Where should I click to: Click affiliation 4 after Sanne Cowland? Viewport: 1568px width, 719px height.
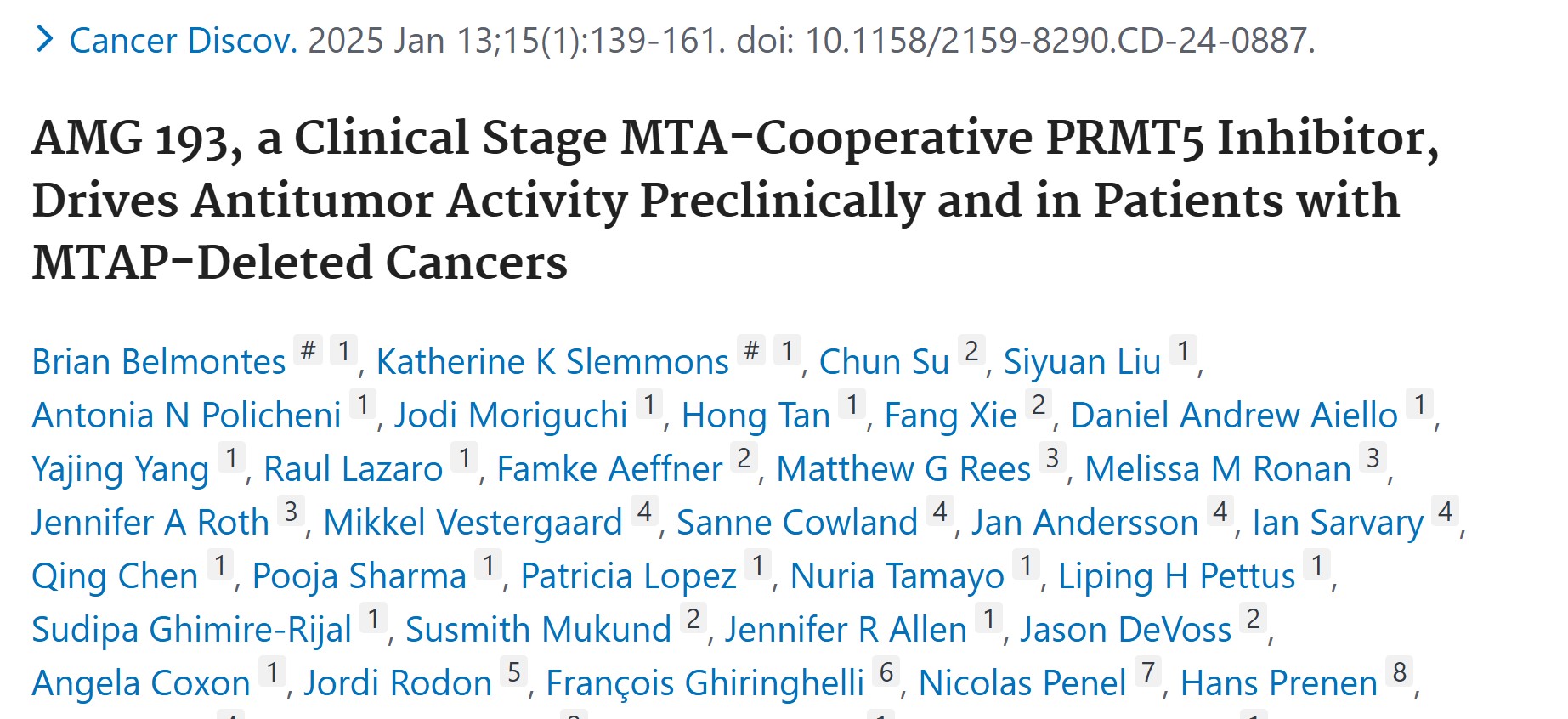point(940,512)
